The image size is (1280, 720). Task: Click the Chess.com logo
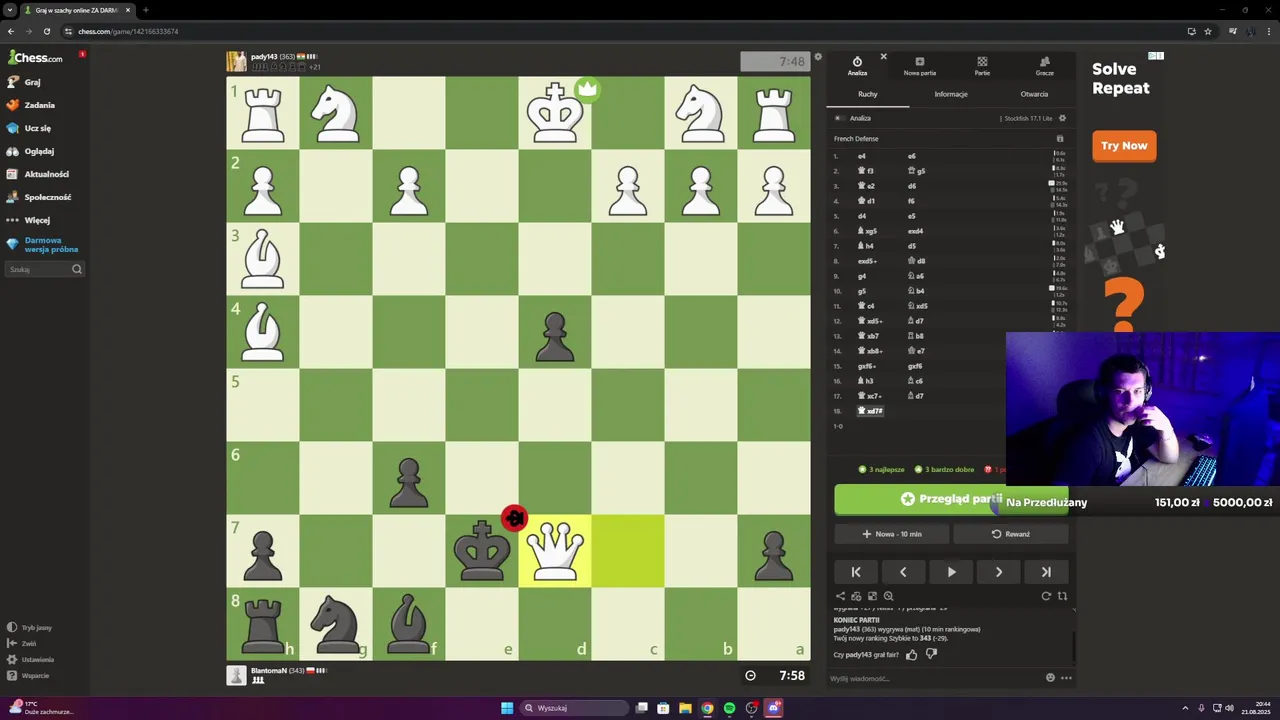(35, 57)
